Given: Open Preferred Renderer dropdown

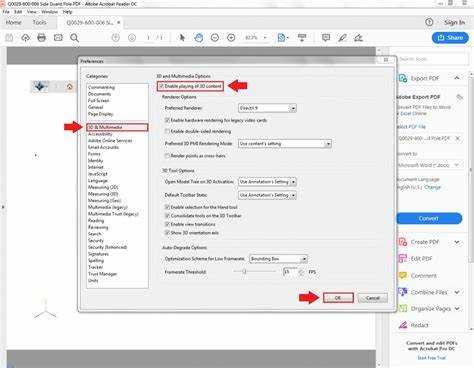Looking at the screenshot, I should pyautogui.click(x=267, y=108).
